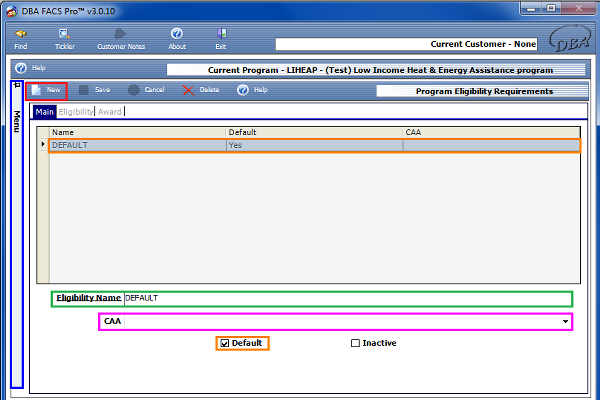Close the DBA FACS Pro window
The width and height of the screenshot is (600, 400).
579,8
